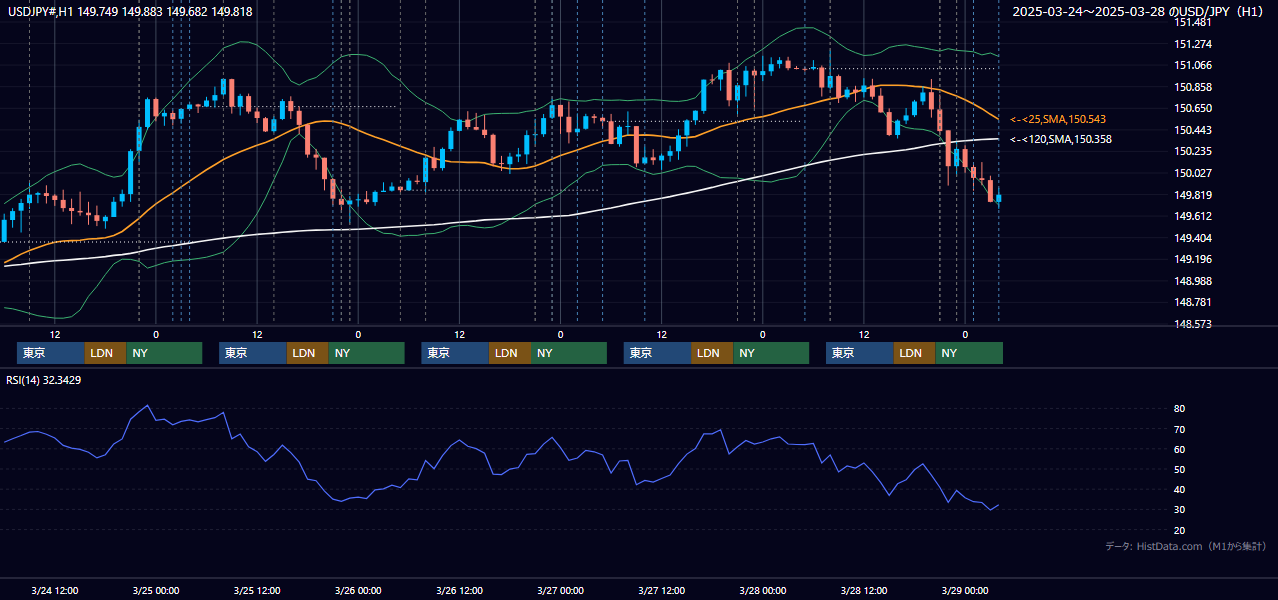Screen dimensions: 1278x600
Task: Click the LDN session box for 3/26
Action: [x=510, y=353]
